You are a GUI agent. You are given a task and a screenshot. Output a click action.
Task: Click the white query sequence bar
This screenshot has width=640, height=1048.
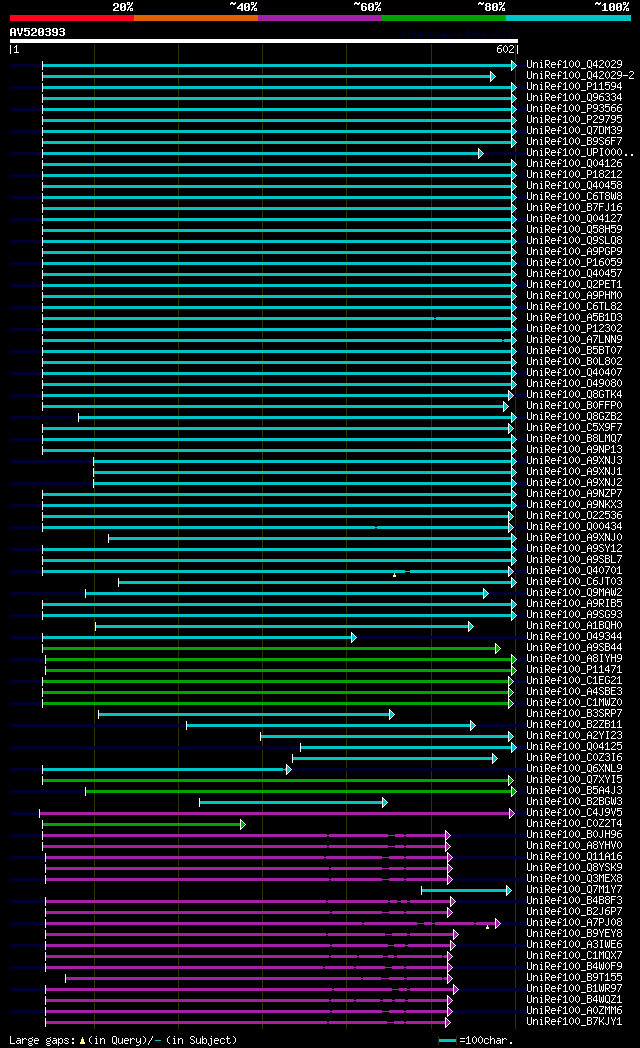[x=263, y=41]
